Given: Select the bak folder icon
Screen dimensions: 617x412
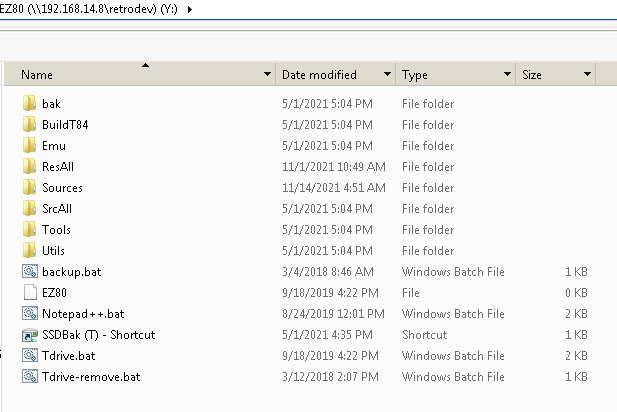Looking at the screenshot, I should [x=30, y=103].
